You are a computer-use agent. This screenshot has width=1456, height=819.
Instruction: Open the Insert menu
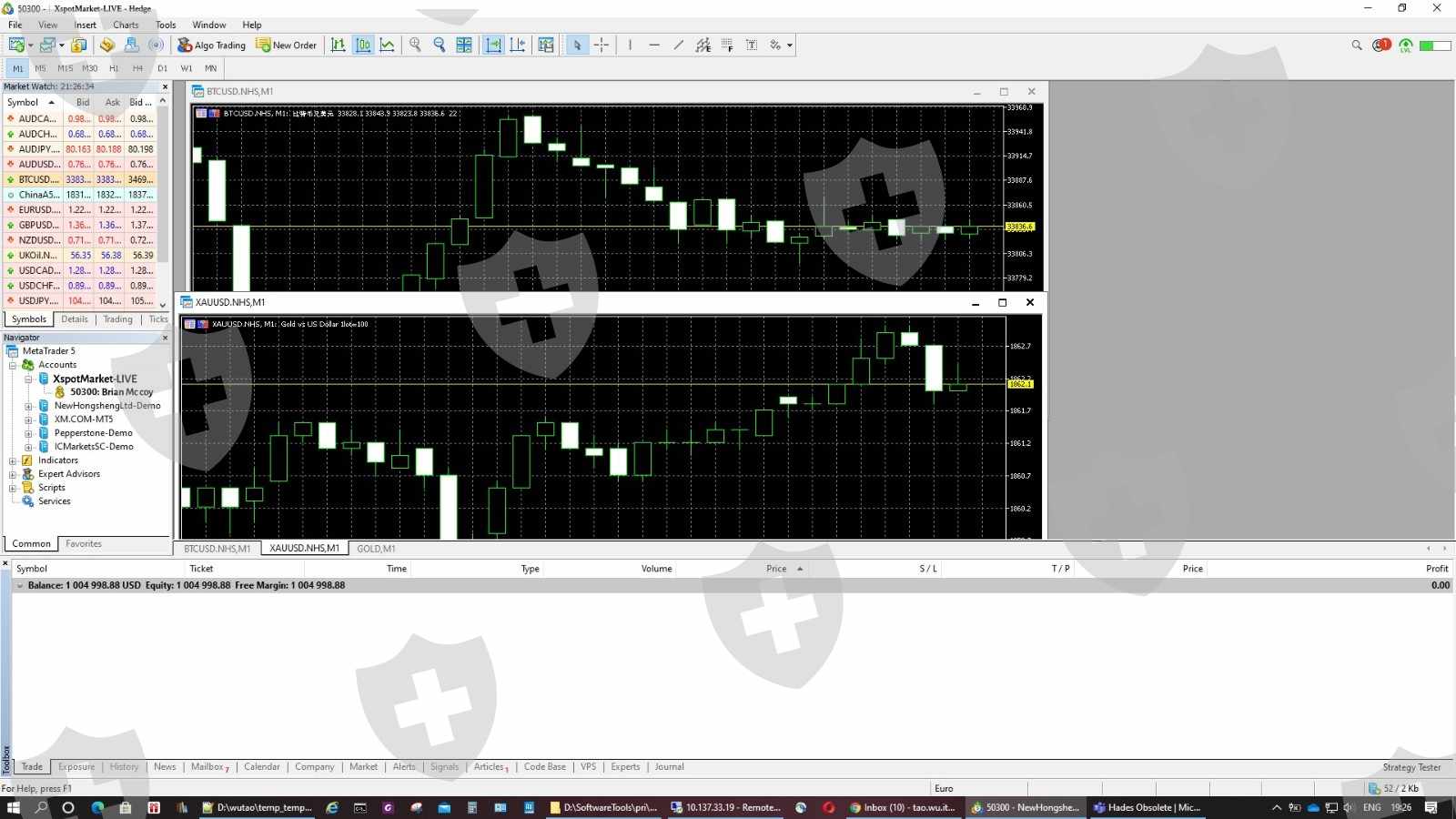[85, 25]
